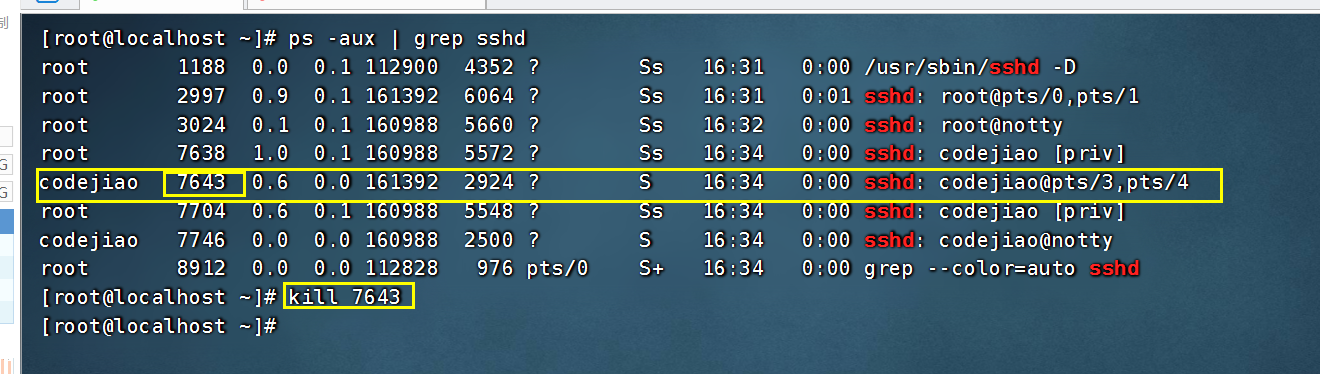Click the RSS value 4352

(x=489, y=68)
